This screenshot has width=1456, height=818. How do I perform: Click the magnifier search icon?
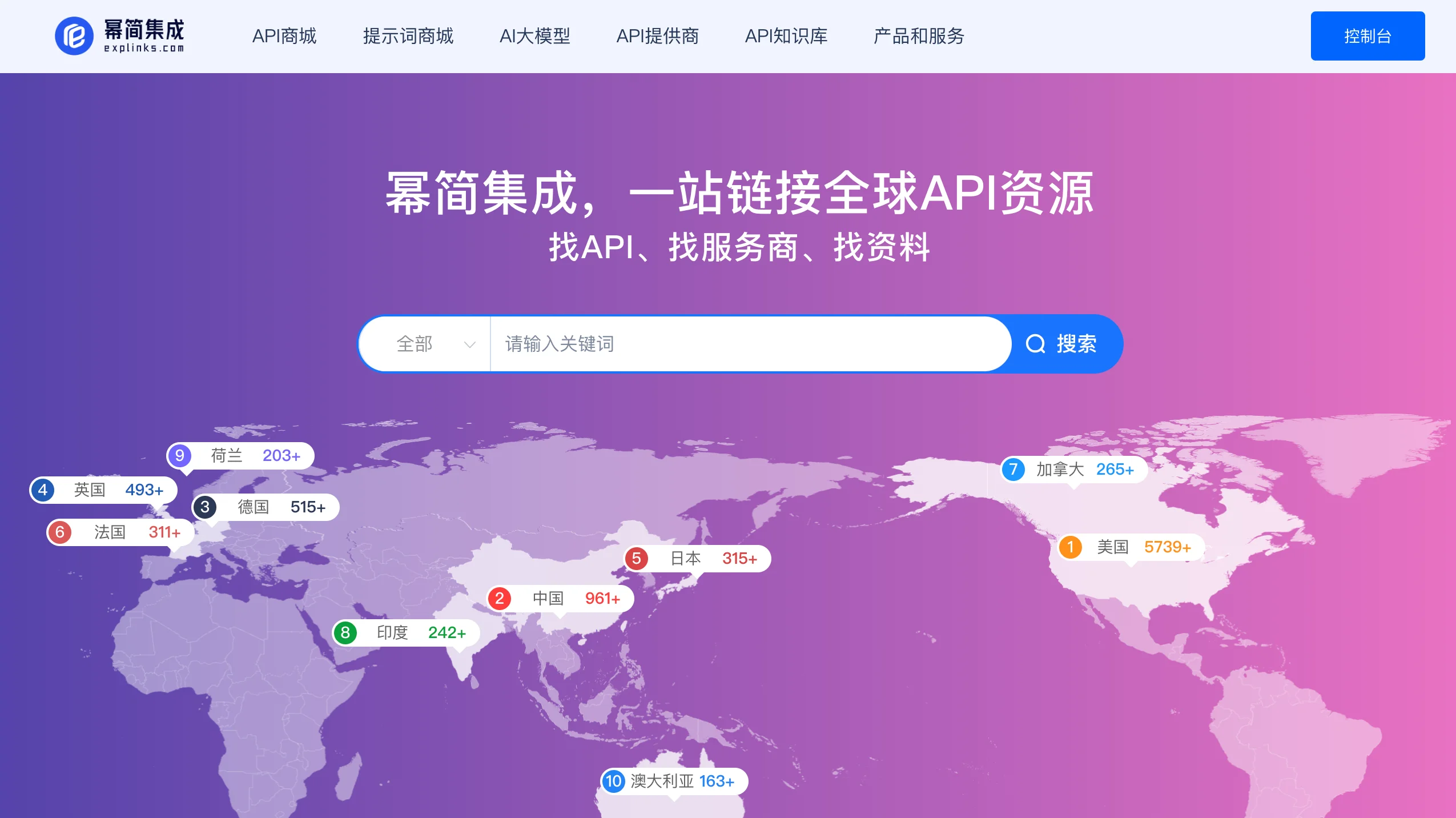click(x=1036, y=343)
